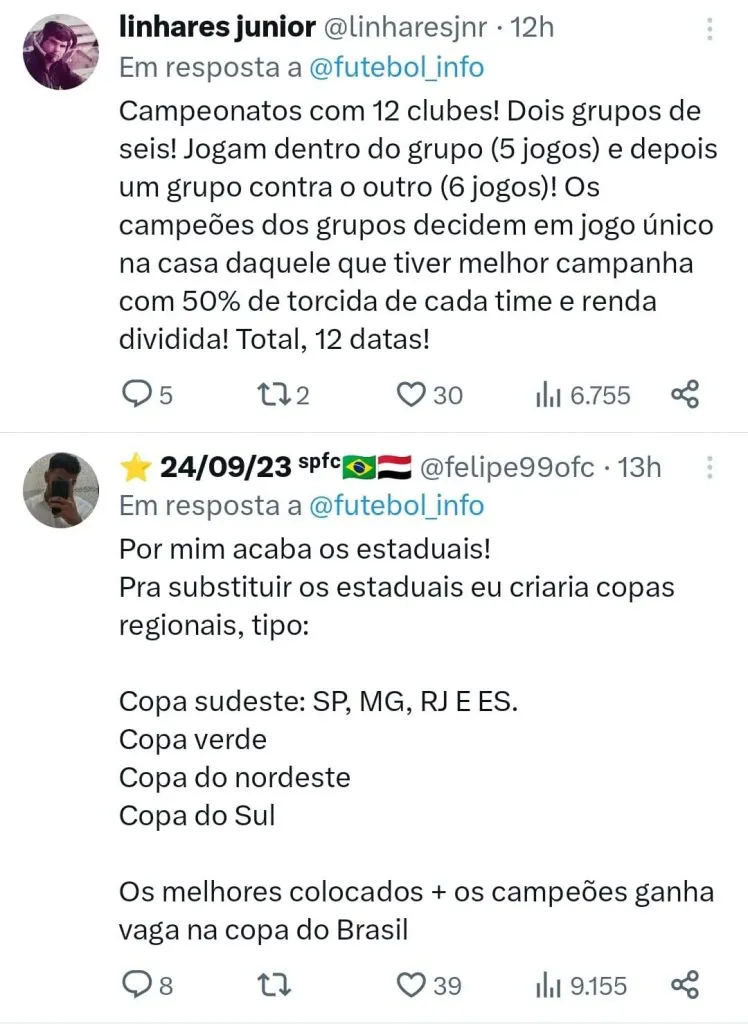The width and height of the screenshot is (748, 1024).
Task: Open more options for felipe99ofc's tweet
Action: pos(711,467)
